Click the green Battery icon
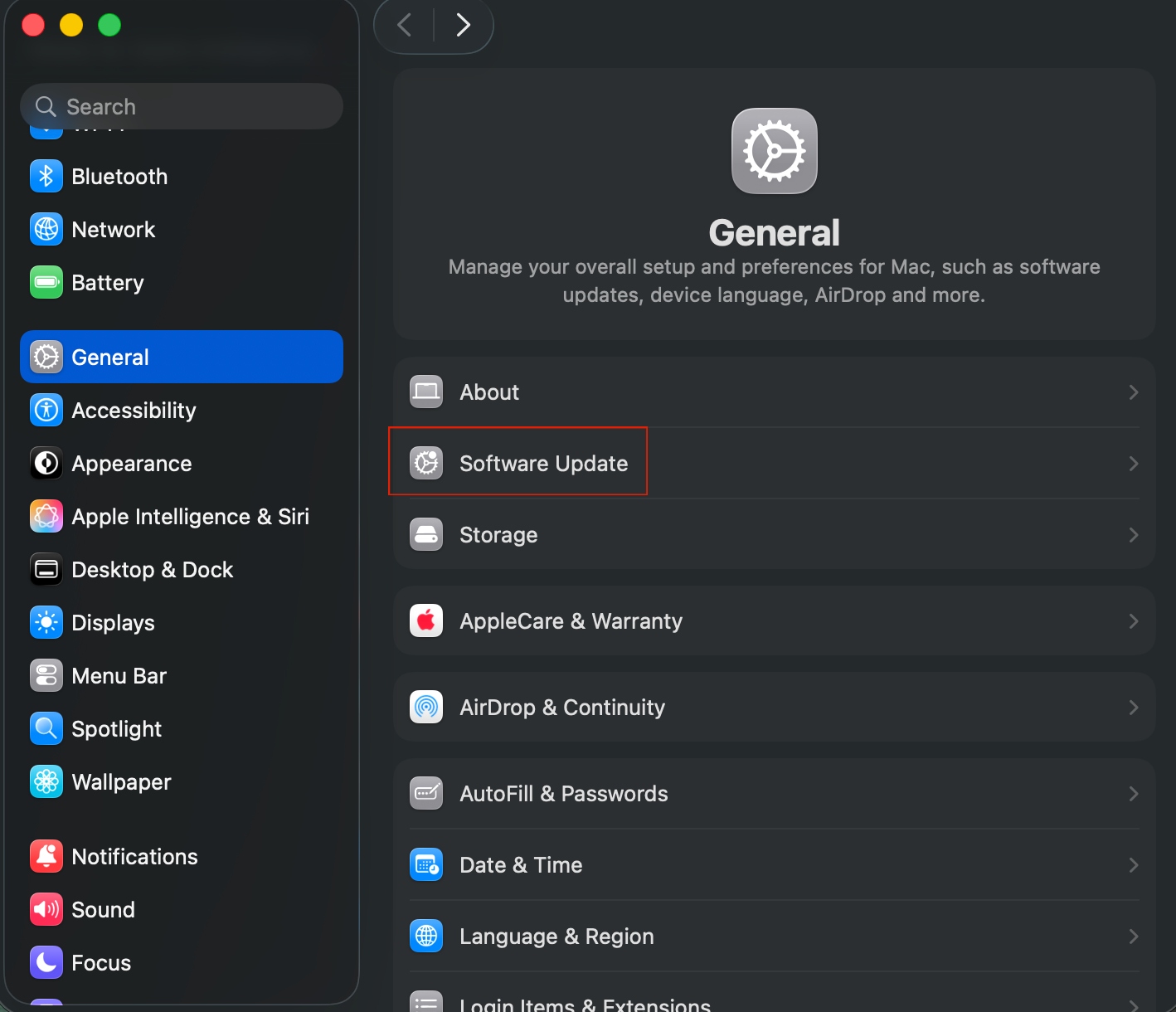Screen dimensions: 1176x1012 pyautogui.click(x=46, y=282)
